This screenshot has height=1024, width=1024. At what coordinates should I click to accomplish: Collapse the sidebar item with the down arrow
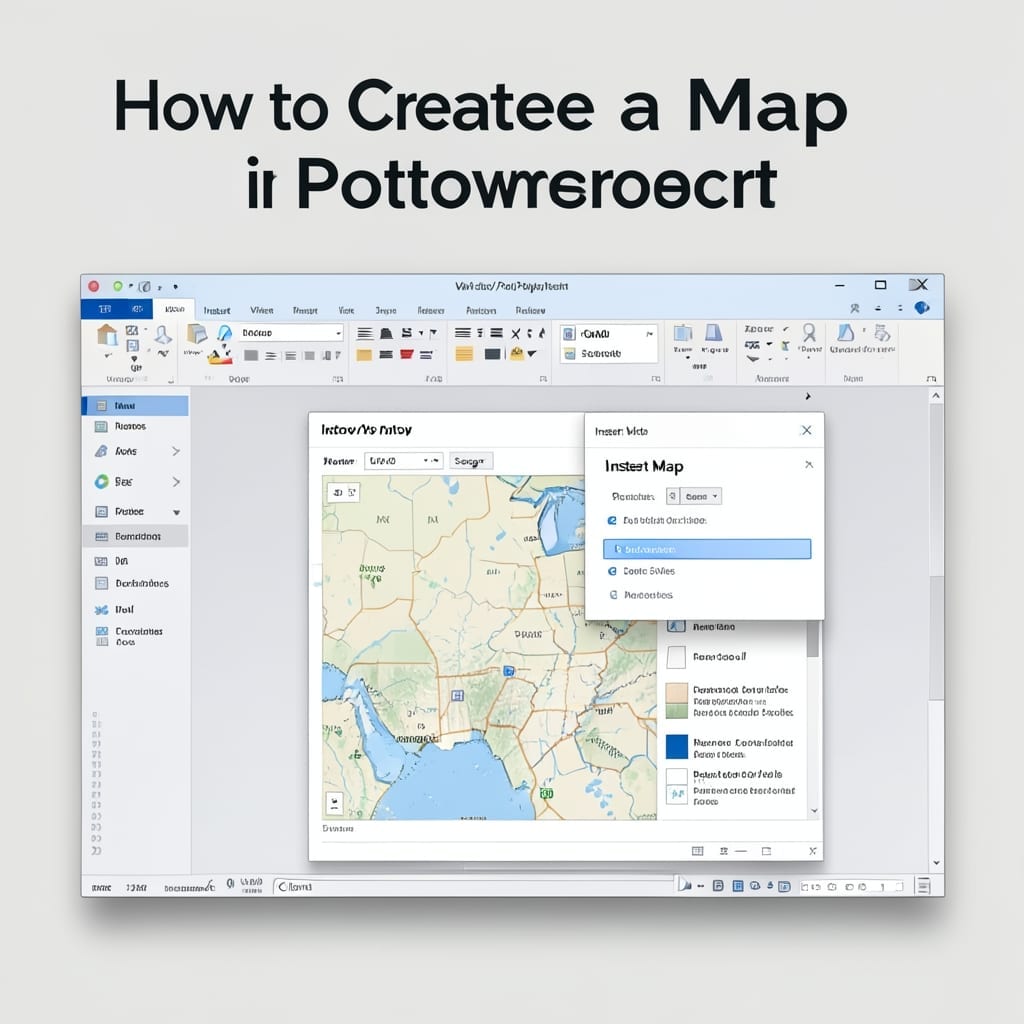[176, 513]
